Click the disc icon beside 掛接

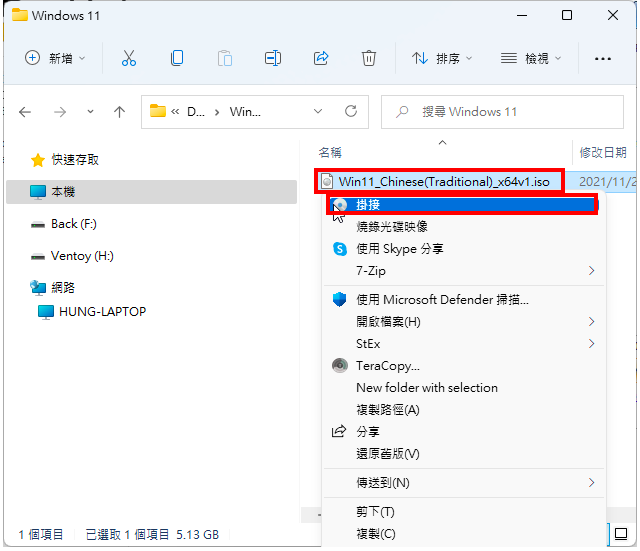[340, 204]
